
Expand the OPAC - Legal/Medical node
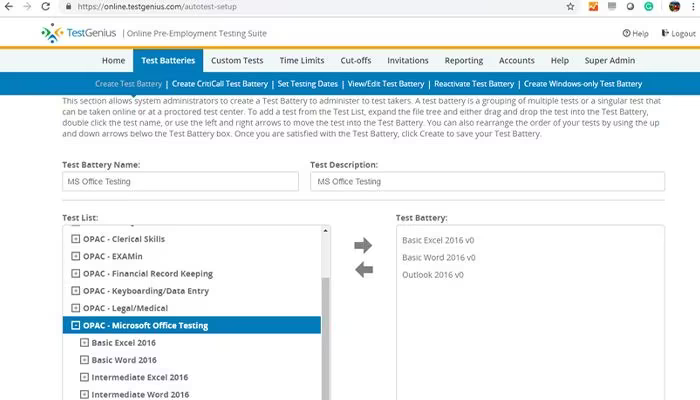[75, 308]
